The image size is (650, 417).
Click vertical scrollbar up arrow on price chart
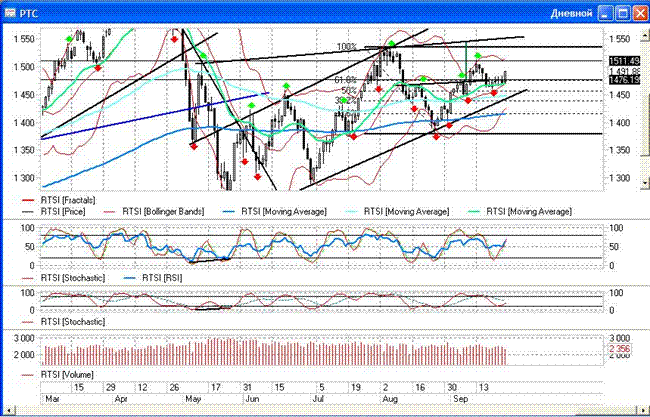(x=645, y=35)
